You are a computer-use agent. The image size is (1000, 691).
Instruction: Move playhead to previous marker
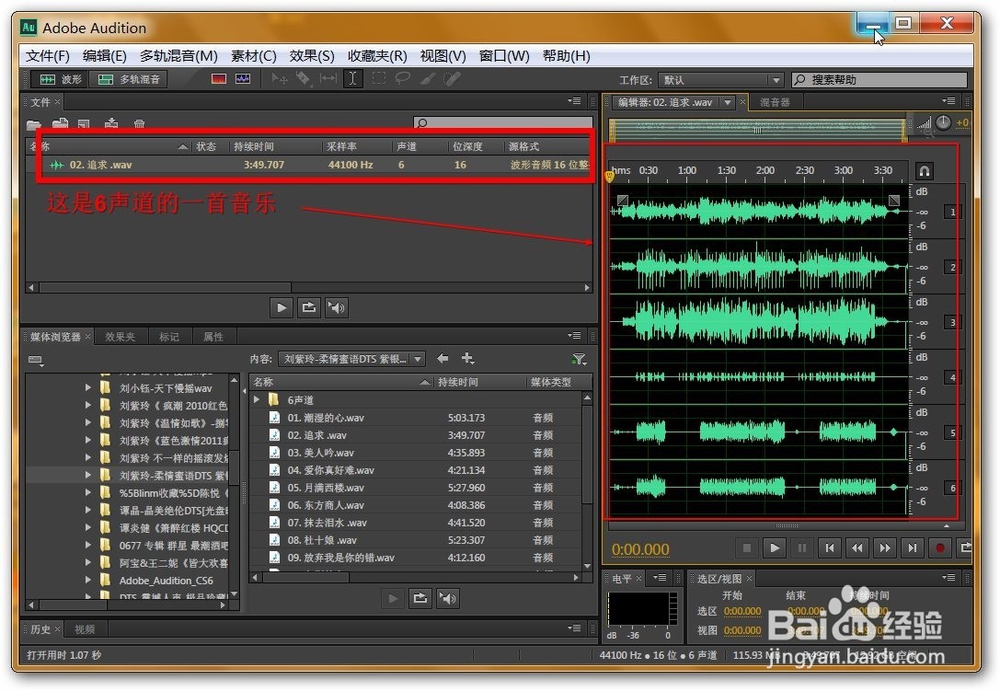pyautogui.click(x=829, y=547)
